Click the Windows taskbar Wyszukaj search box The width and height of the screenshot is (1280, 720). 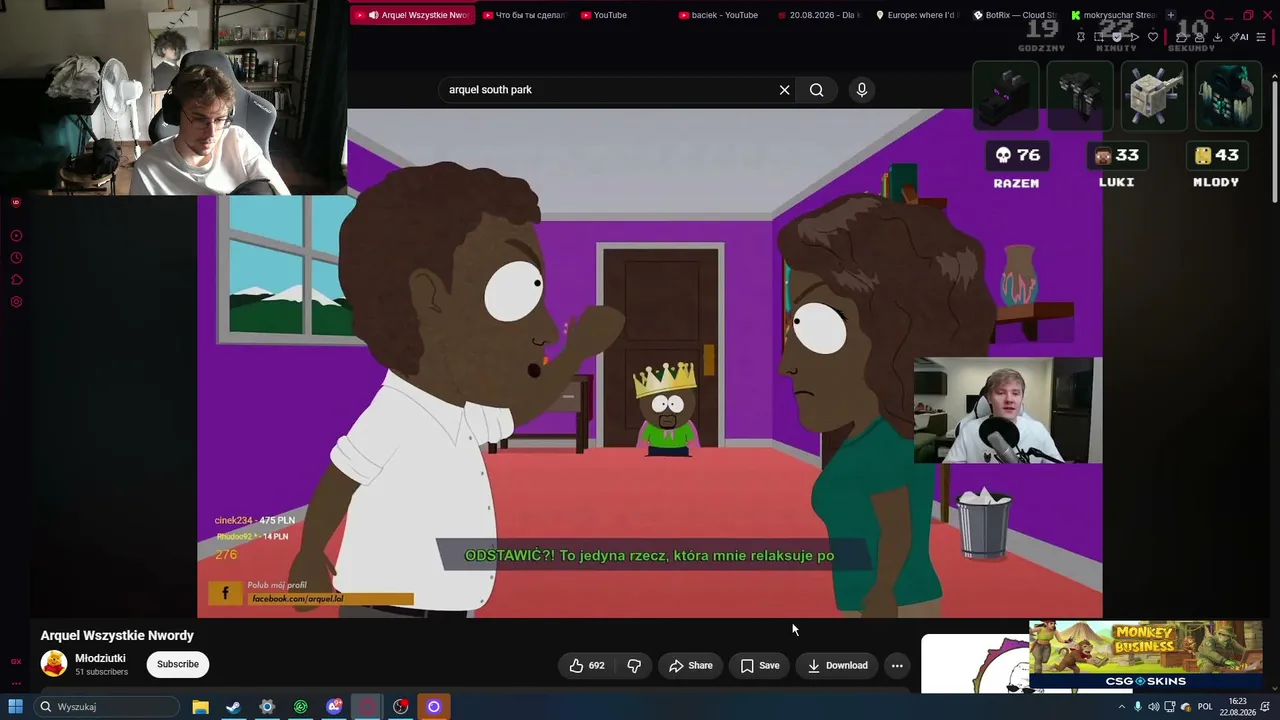pos(106,707)
